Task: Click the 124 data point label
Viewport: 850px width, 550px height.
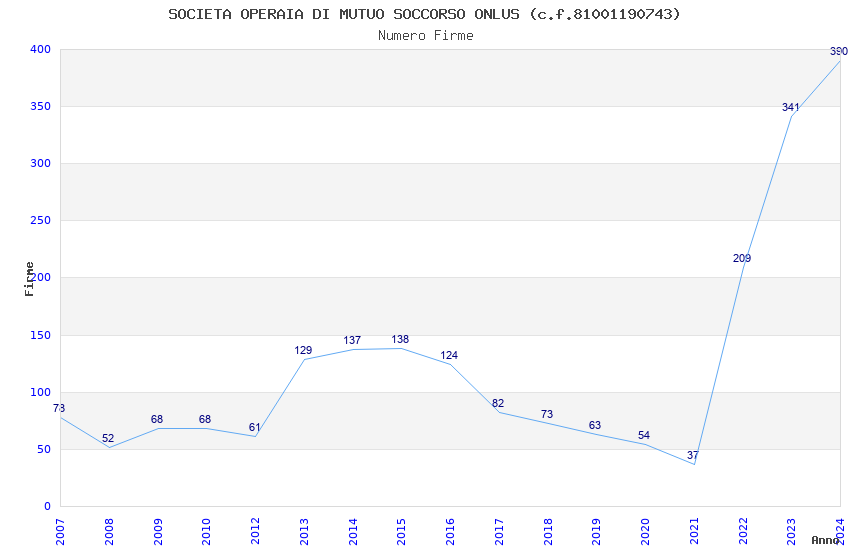Action: (449, 355)
